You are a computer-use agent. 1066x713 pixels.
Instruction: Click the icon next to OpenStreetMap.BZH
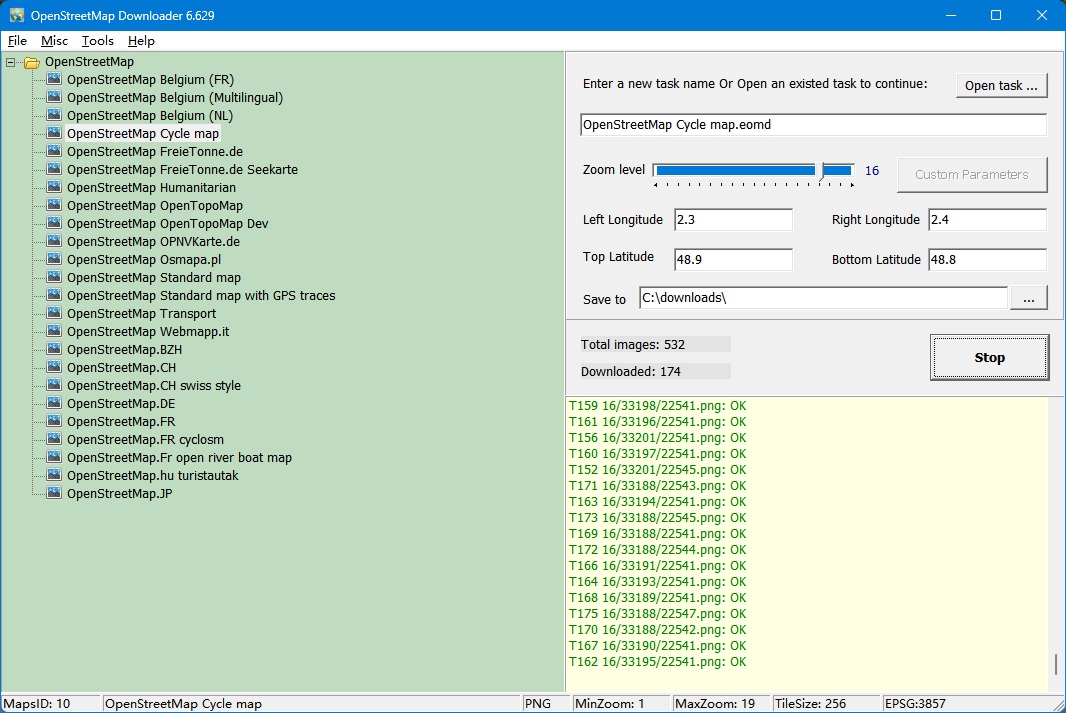tap(54, 349)
